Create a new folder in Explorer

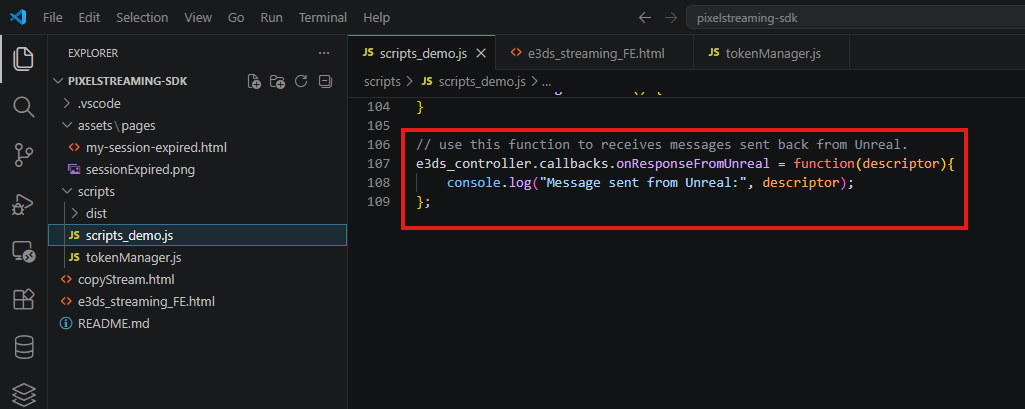click(x=278, y=82)
